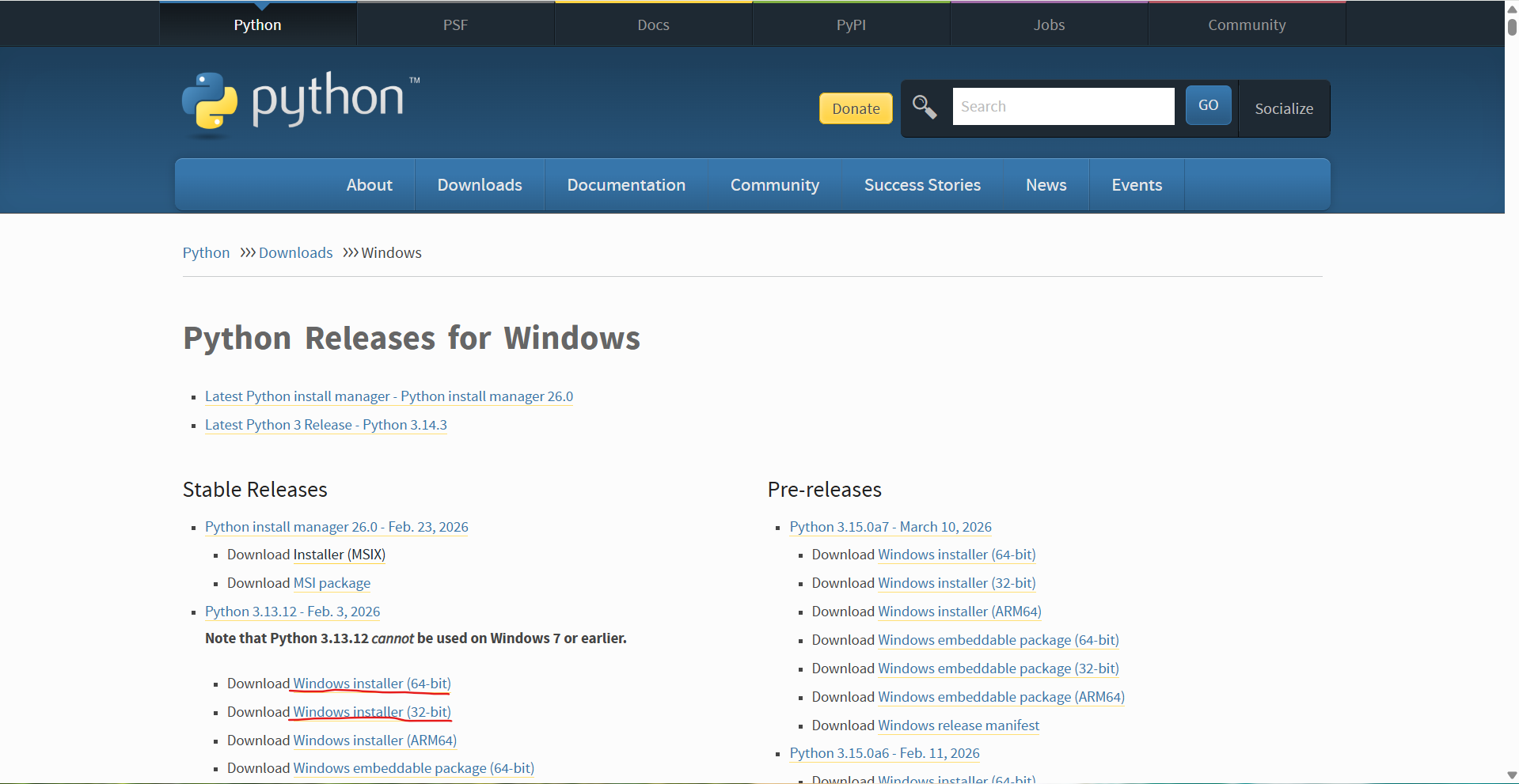Download 3.15.0a7 Windows installer (ARM64)
The image size is (1519, 784).
point(960,612)
